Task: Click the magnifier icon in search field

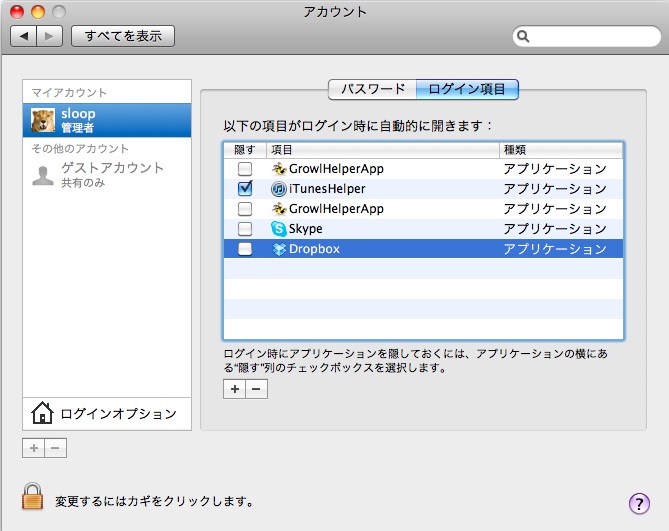Action: [523, 36]
